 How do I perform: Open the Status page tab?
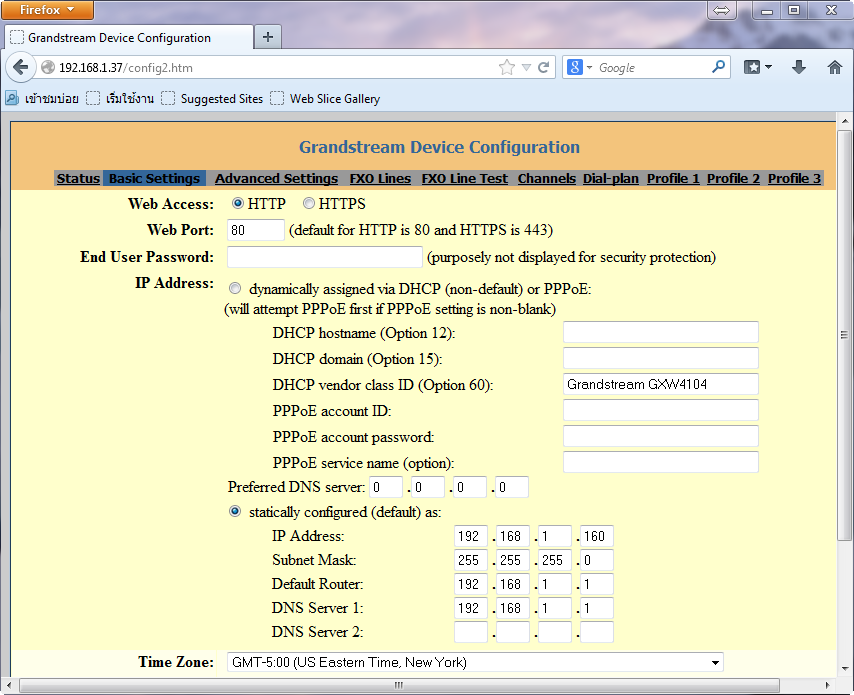pyautogui.click(x=78, y=178)
